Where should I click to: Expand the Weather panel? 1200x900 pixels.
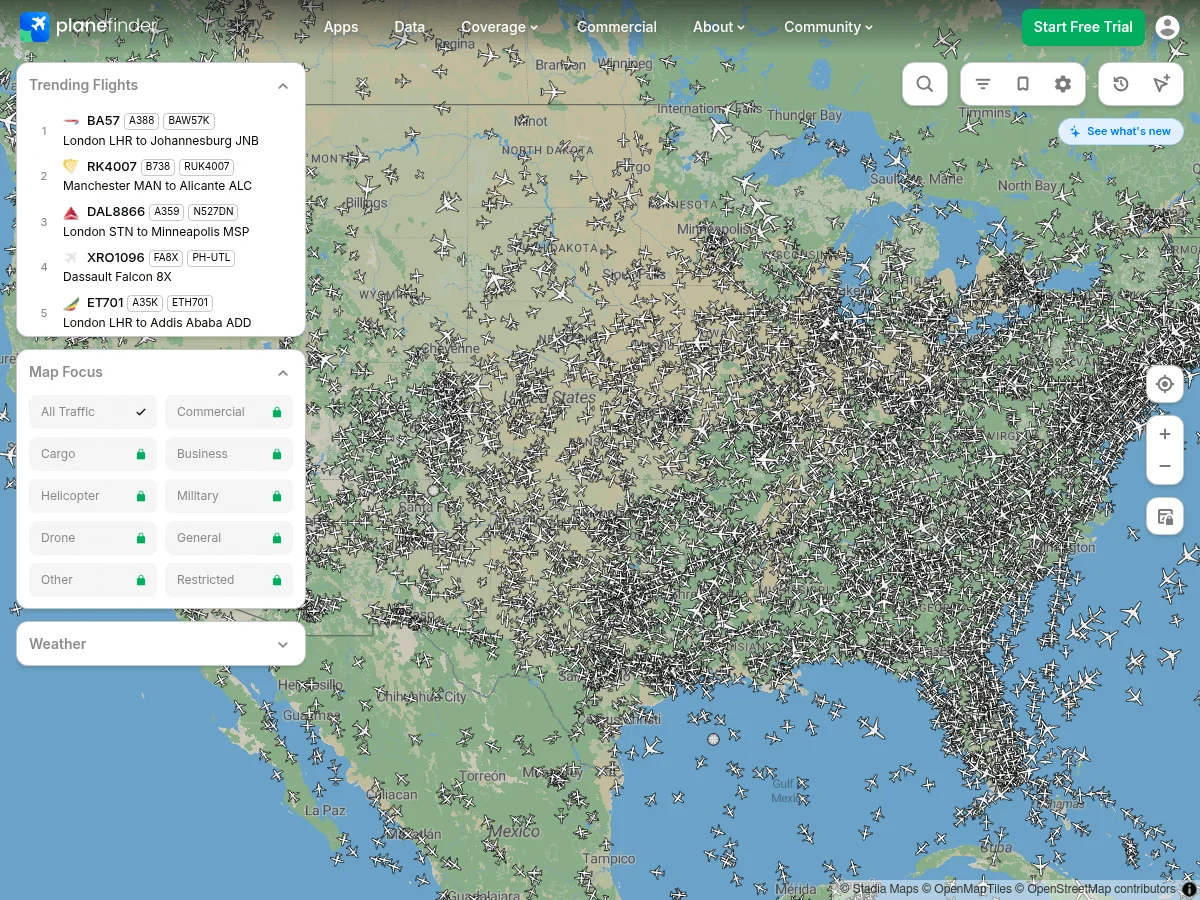[x=283, y=644]
